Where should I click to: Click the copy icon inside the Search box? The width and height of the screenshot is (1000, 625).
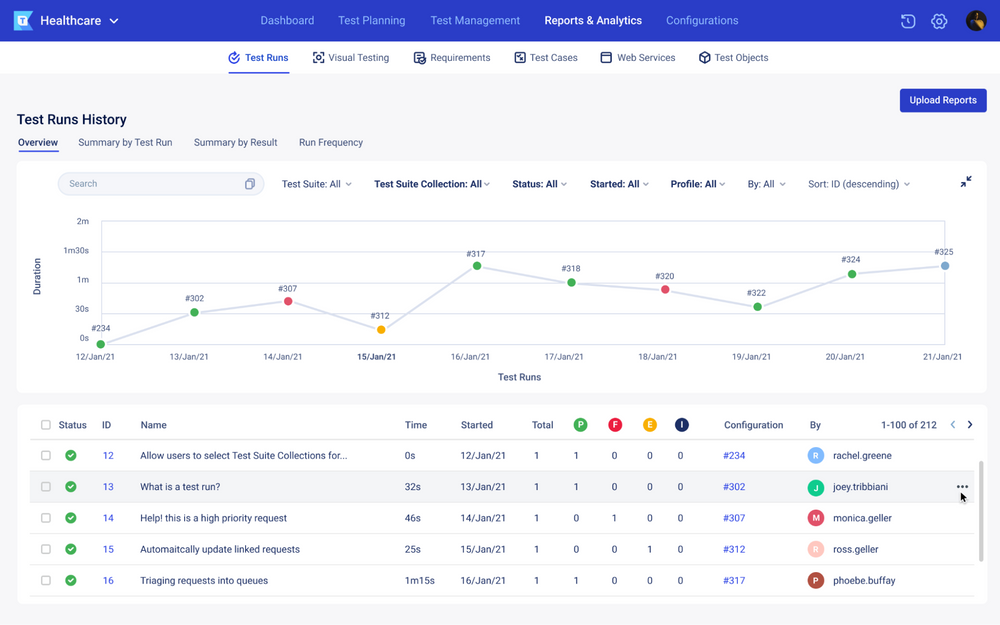pos(249,183)
